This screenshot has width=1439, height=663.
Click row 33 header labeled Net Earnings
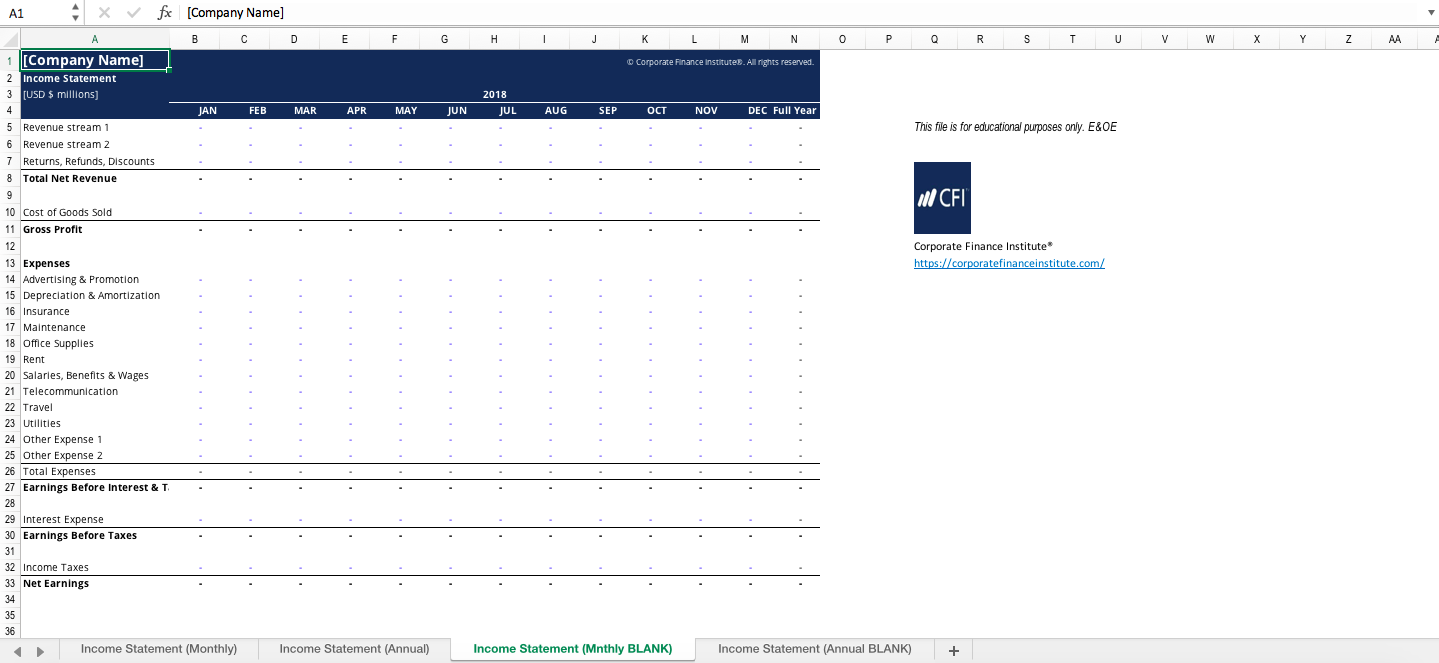click(9, 583)
